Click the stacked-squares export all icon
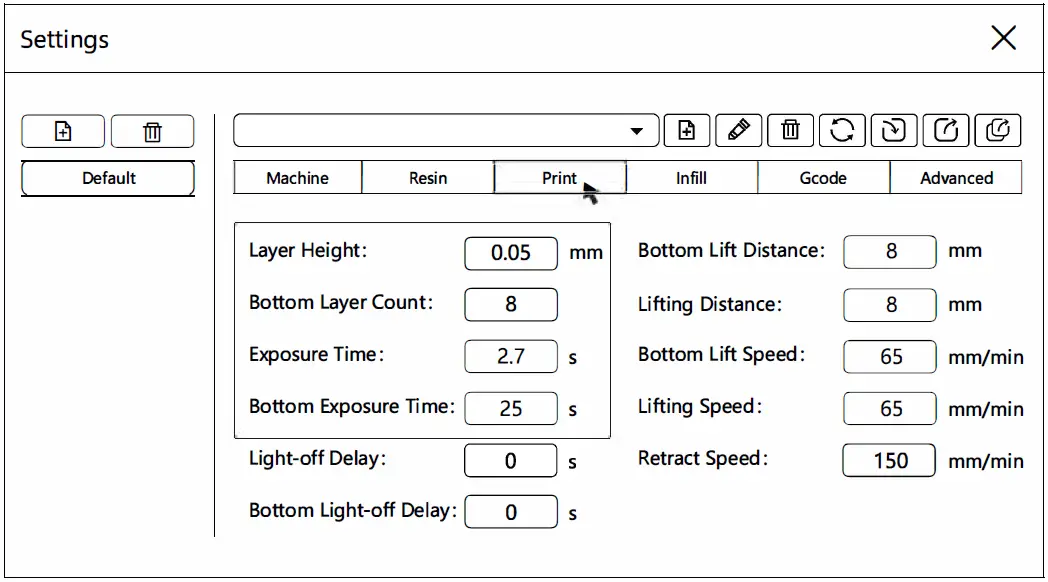 [998, 130]
